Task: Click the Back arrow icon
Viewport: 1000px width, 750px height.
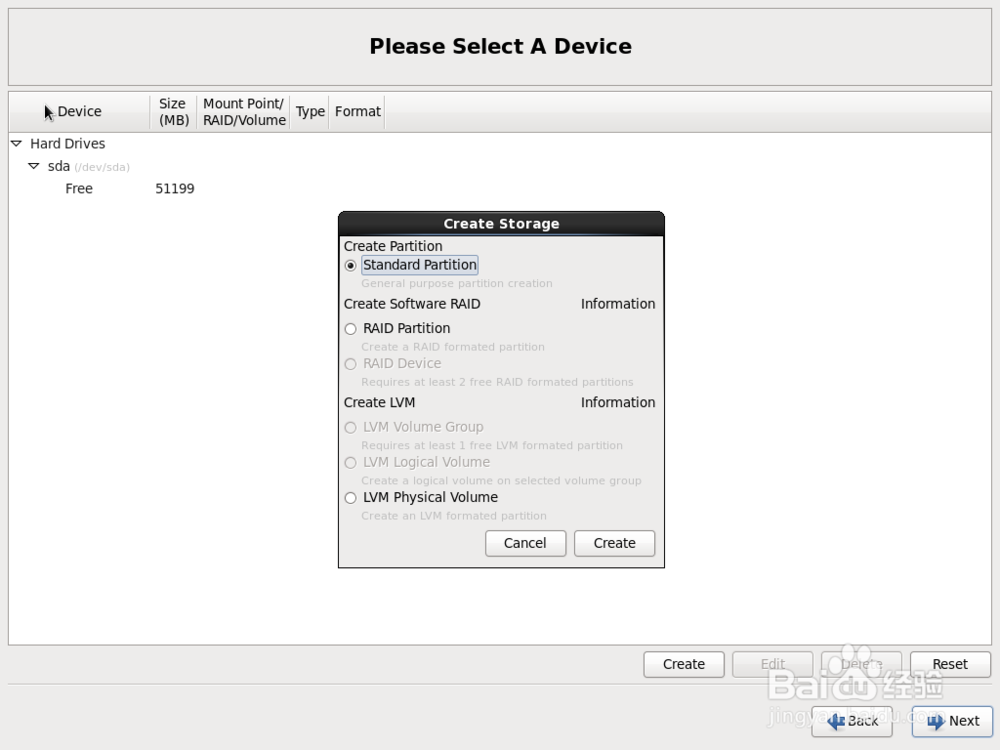Action: click(836, 721)
